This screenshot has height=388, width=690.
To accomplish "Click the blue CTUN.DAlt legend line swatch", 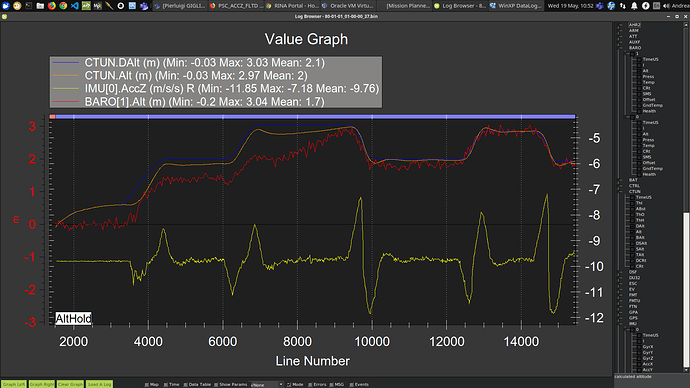I will [x=66, y=63].
